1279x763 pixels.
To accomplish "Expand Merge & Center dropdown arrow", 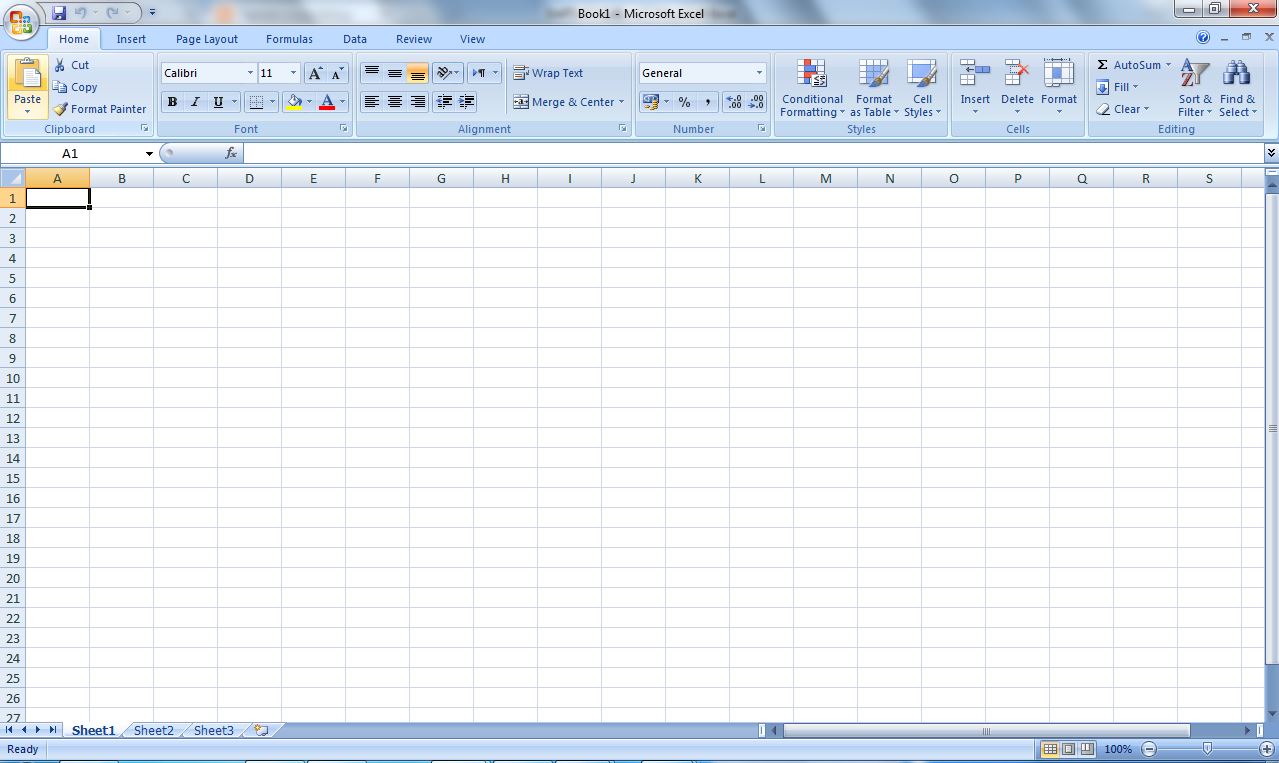I will [x=621, y=102].
